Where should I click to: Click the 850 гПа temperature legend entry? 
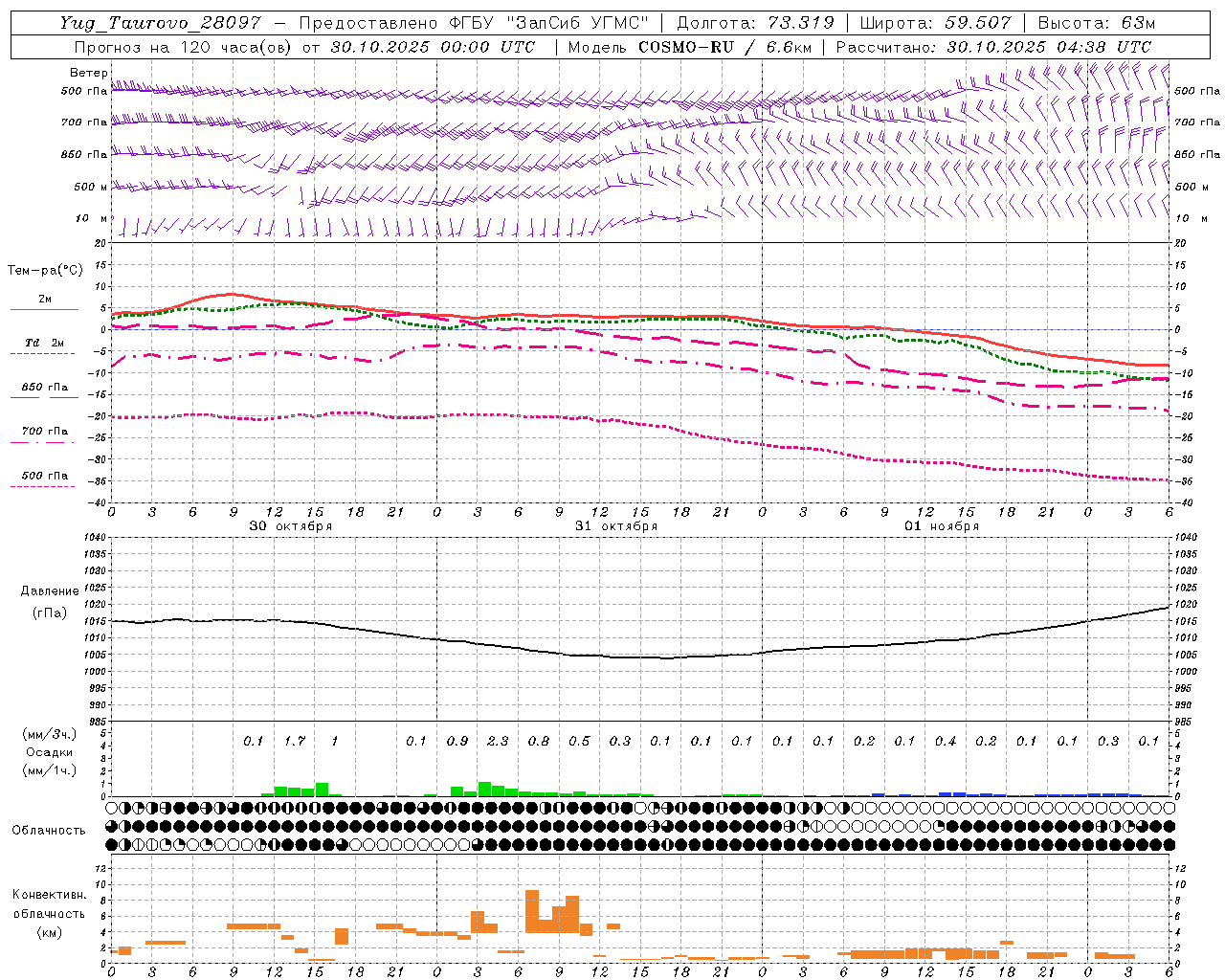pos(45,388)
